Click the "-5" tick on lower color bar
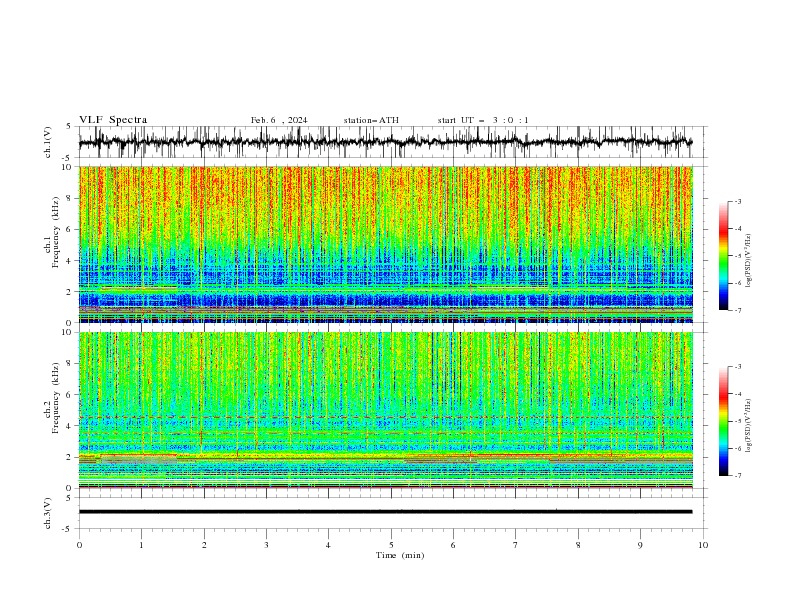Screen dimensions: 792x612 click(738, 421)
